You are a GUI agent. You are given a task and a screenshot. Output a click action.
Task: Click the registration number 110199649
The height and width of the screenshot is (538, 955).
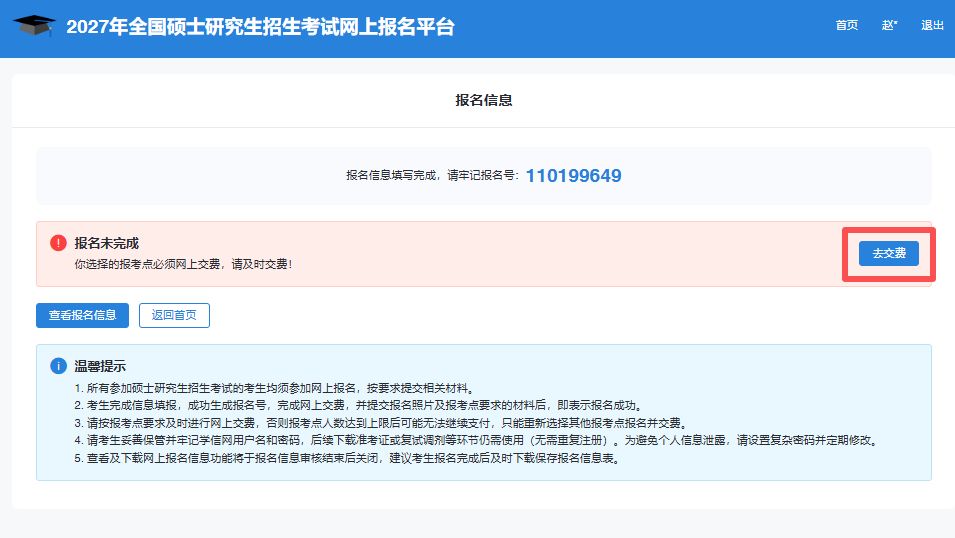(573, 176)
